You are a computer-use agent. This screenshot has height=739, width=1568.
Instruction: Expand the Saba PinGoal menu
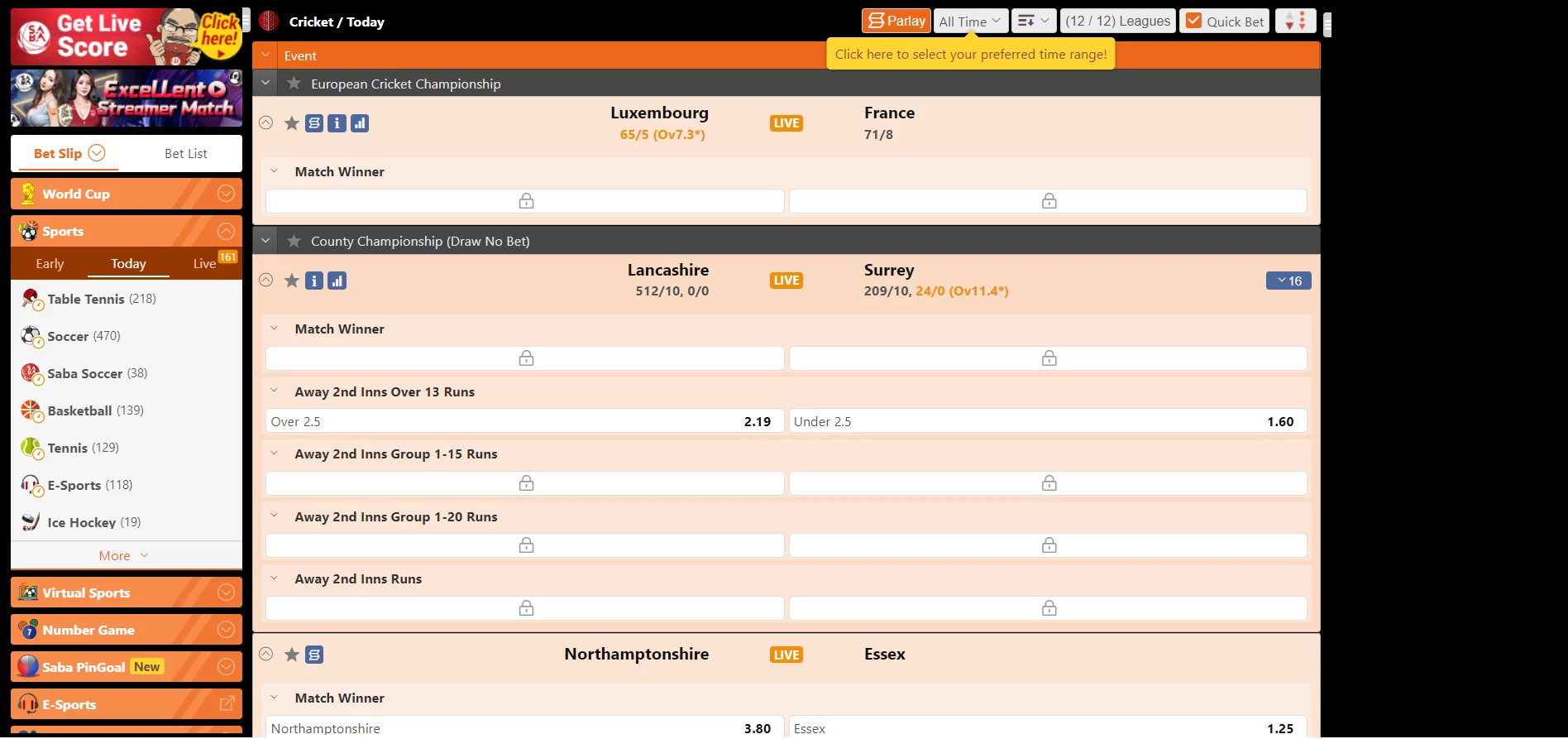pyautogui.click(x=127, y=667)
